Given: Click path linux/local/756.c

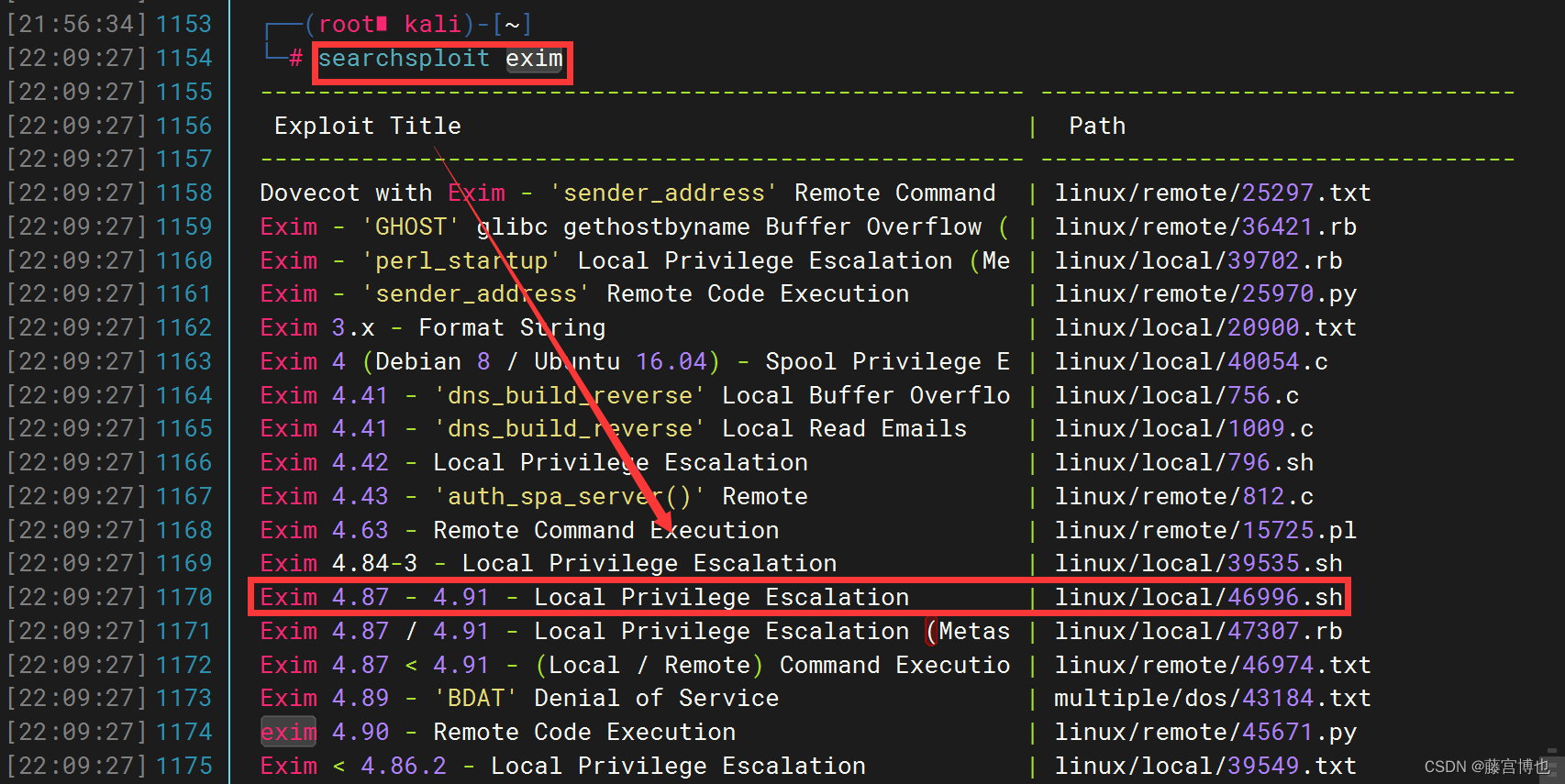Looking at the screenshot, I should click(x=1176, y=395).
